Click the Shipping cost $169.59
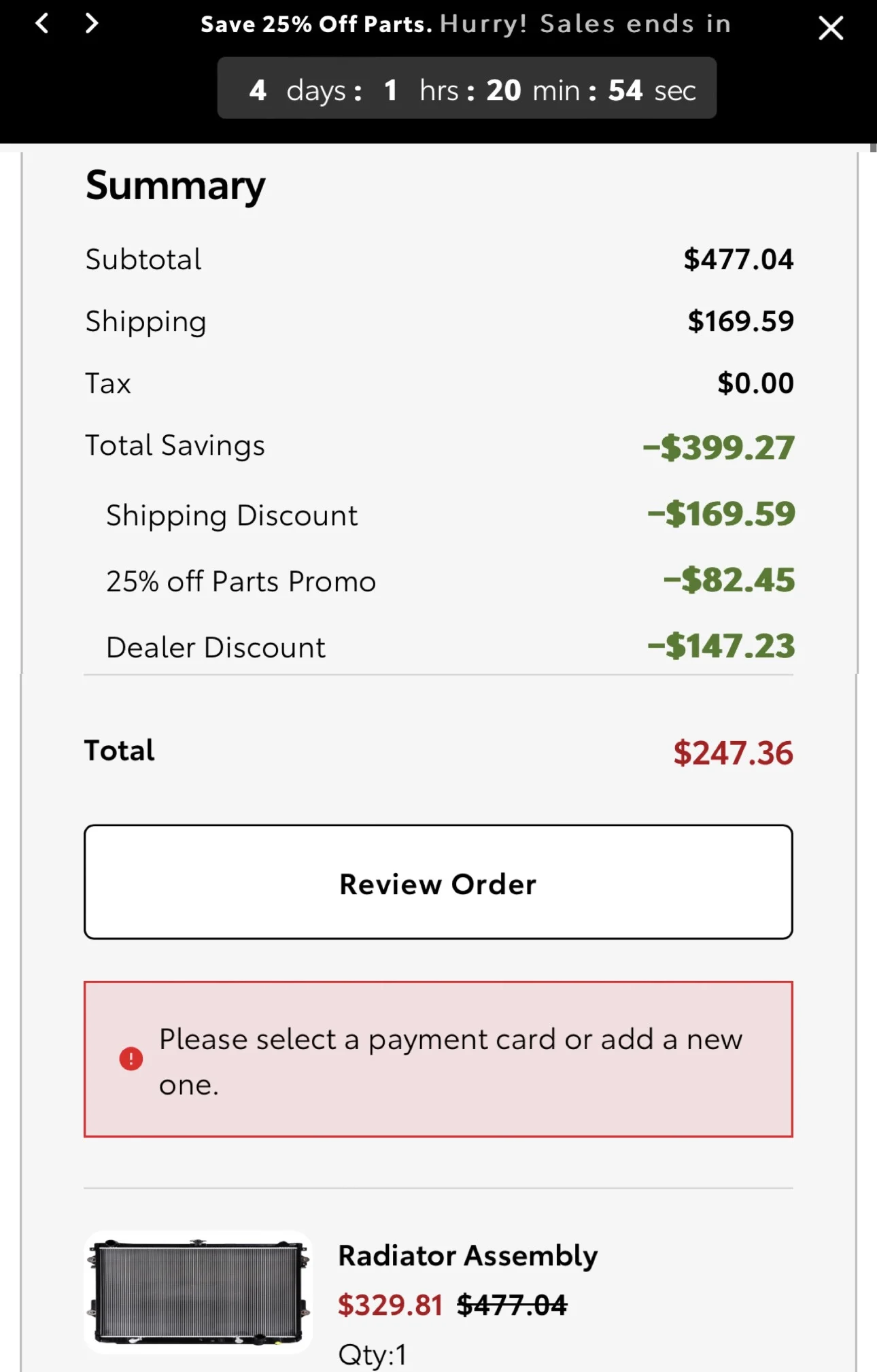 [x=740, y=321]
